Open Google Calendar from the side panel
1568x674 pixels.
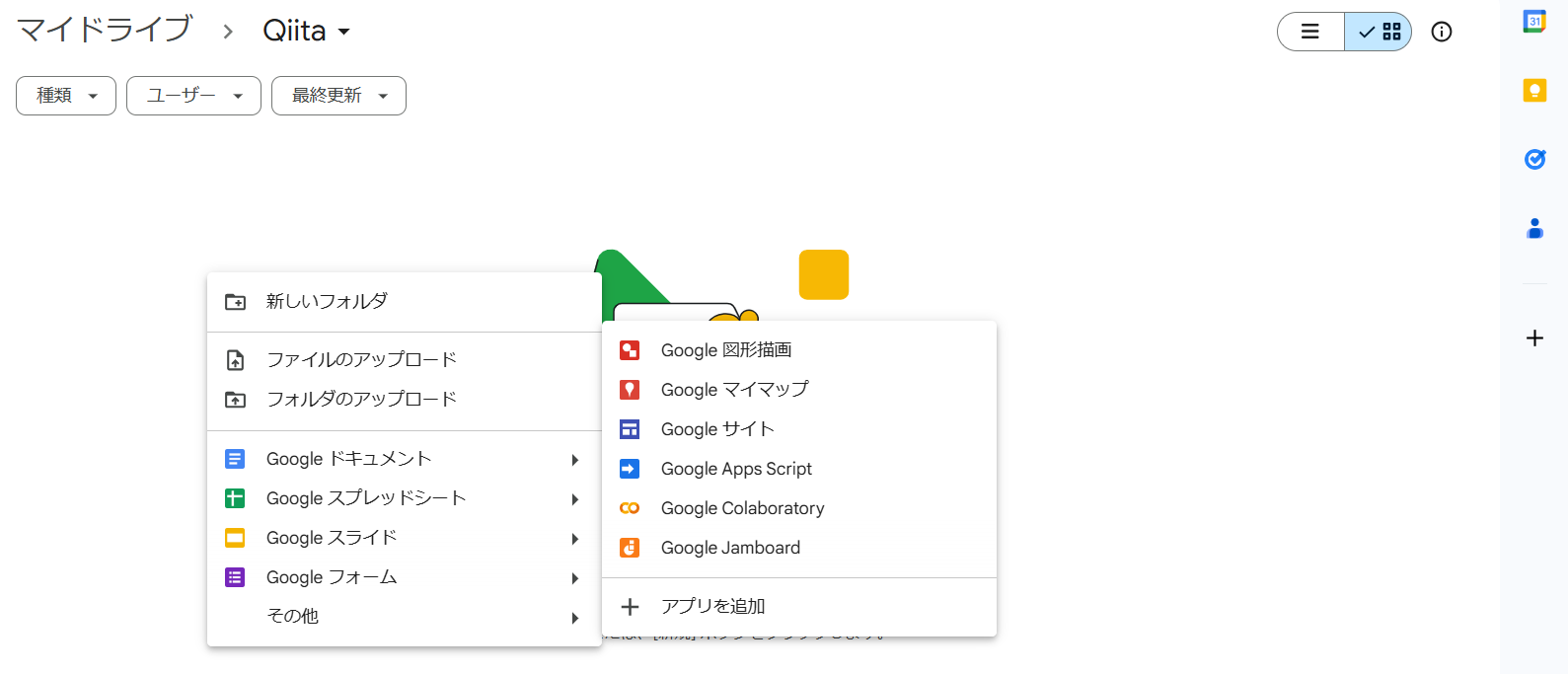coord(1534,21)
